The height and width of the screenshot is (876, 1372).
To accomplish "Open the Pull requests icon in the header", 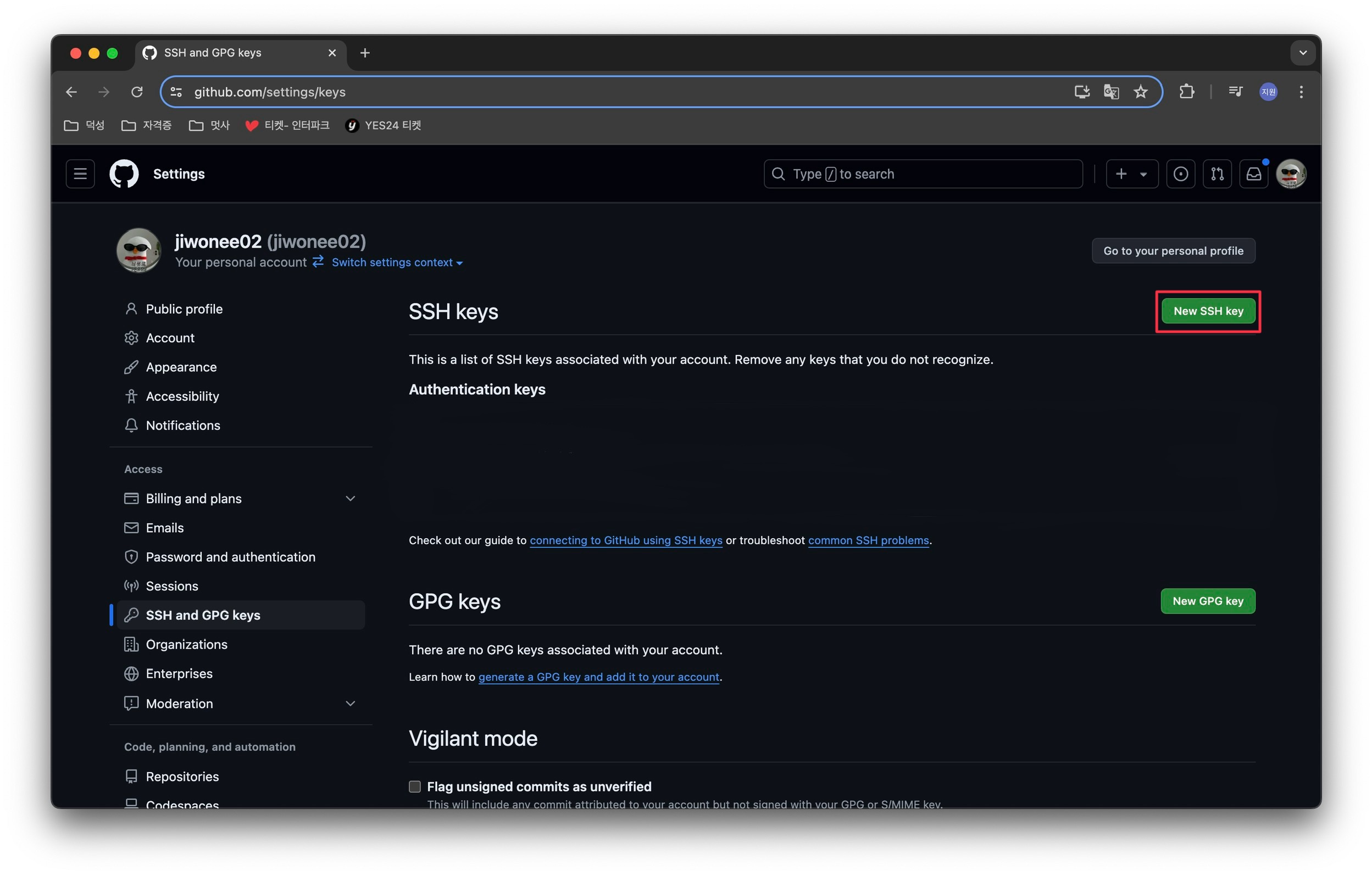I will click(x=1217, y=174).
